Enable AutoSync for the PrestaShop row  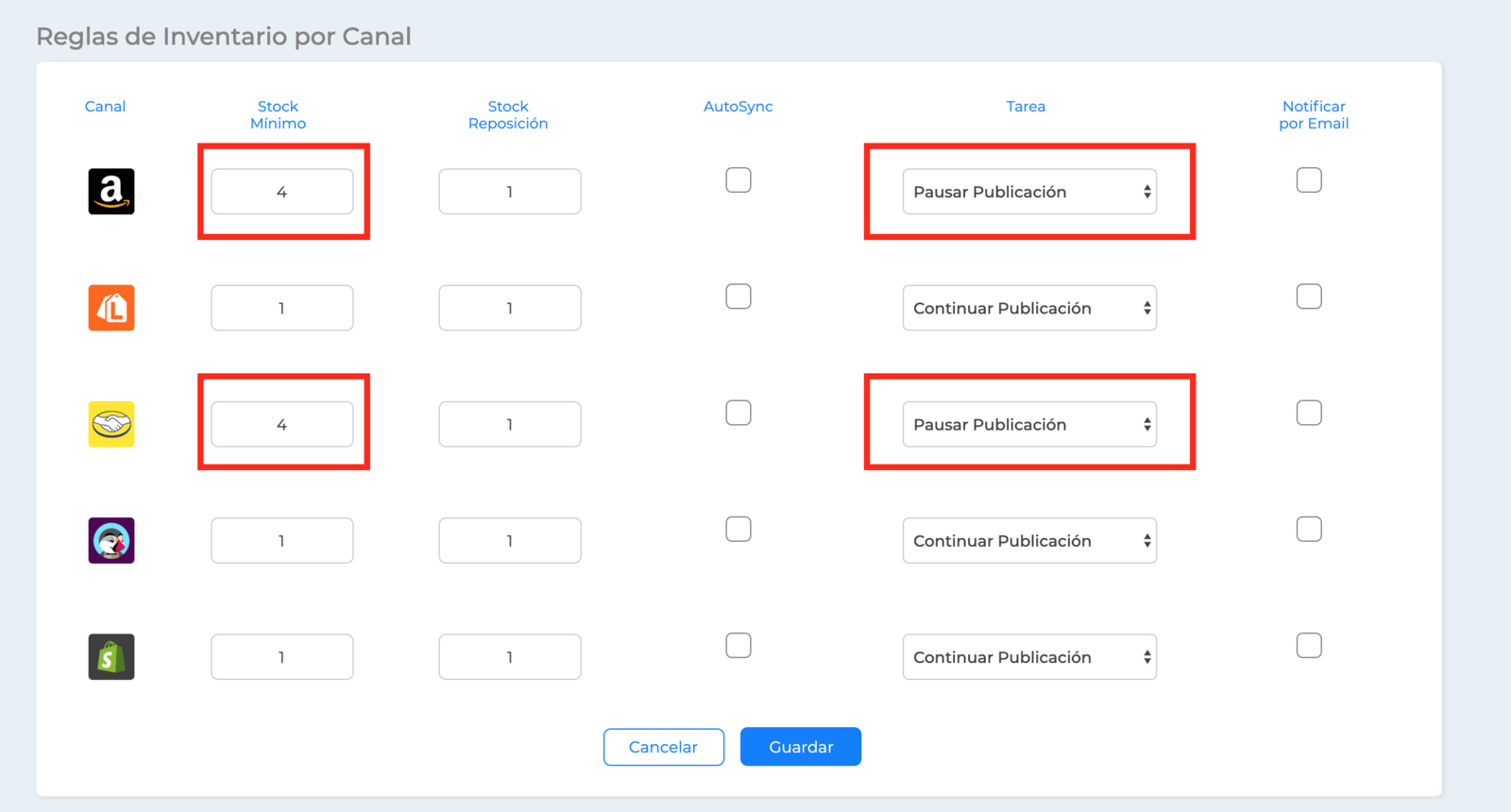pyautogui.click(x=739, y=529)
